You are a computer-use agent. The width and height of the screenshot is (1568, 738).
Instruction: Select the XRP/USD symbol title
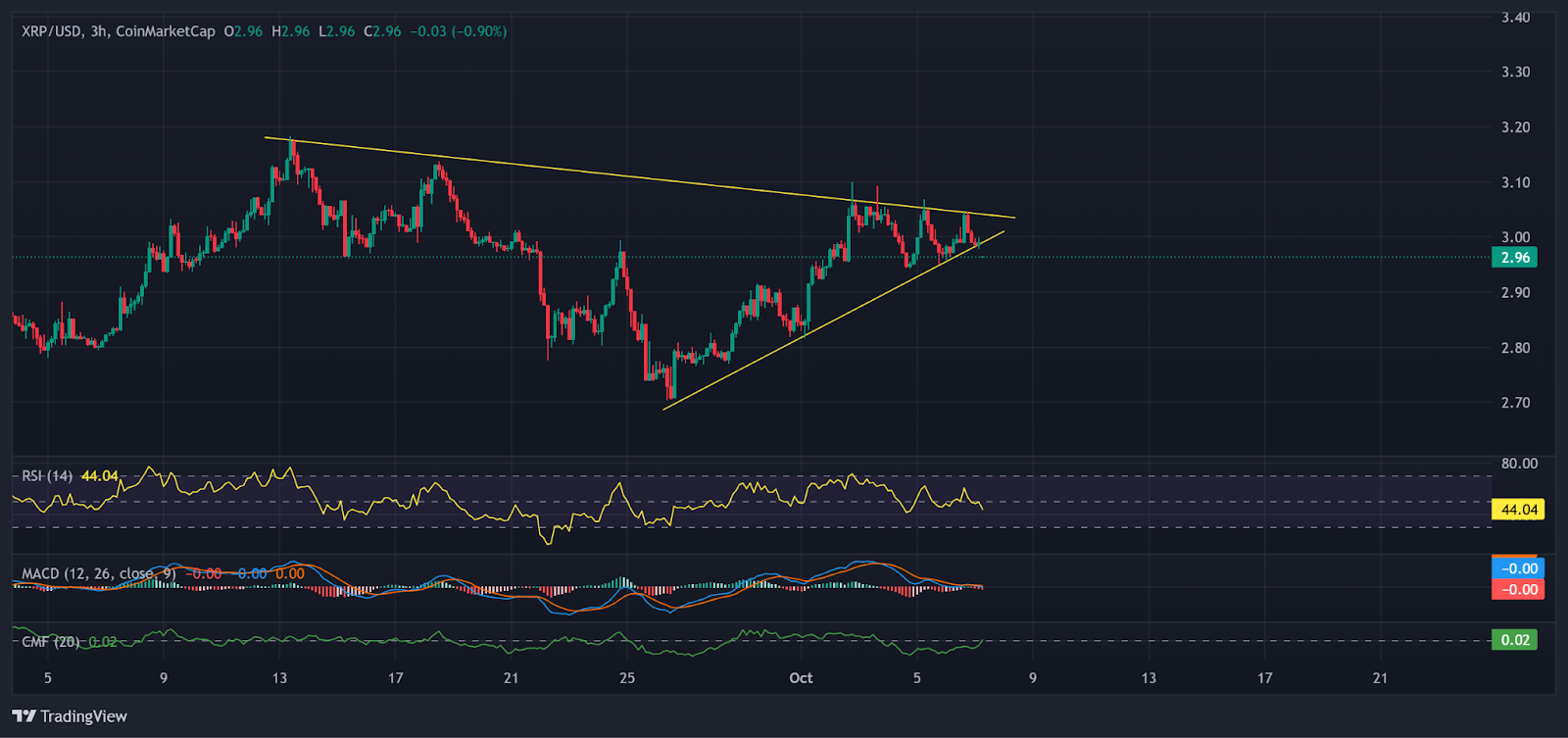pyautogui.click(x=52, y=31)
